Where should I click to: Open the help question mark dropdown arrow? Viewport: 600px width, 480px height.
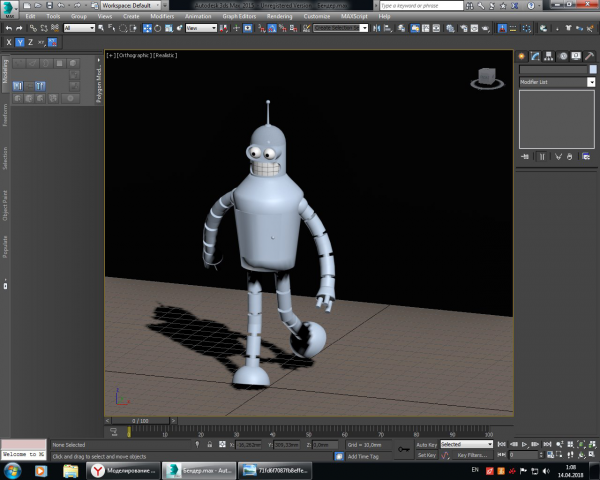(539, 6)
